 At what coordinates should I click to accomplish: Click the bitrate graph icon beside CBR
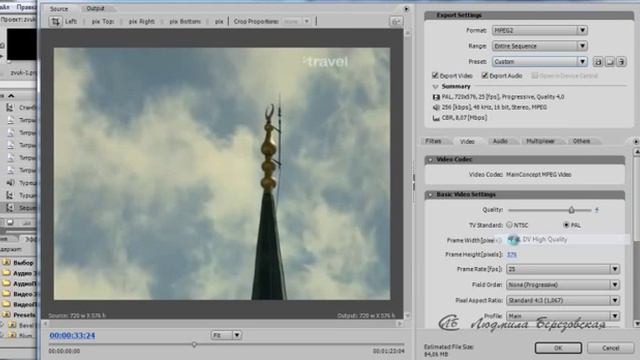pos(436,118)
